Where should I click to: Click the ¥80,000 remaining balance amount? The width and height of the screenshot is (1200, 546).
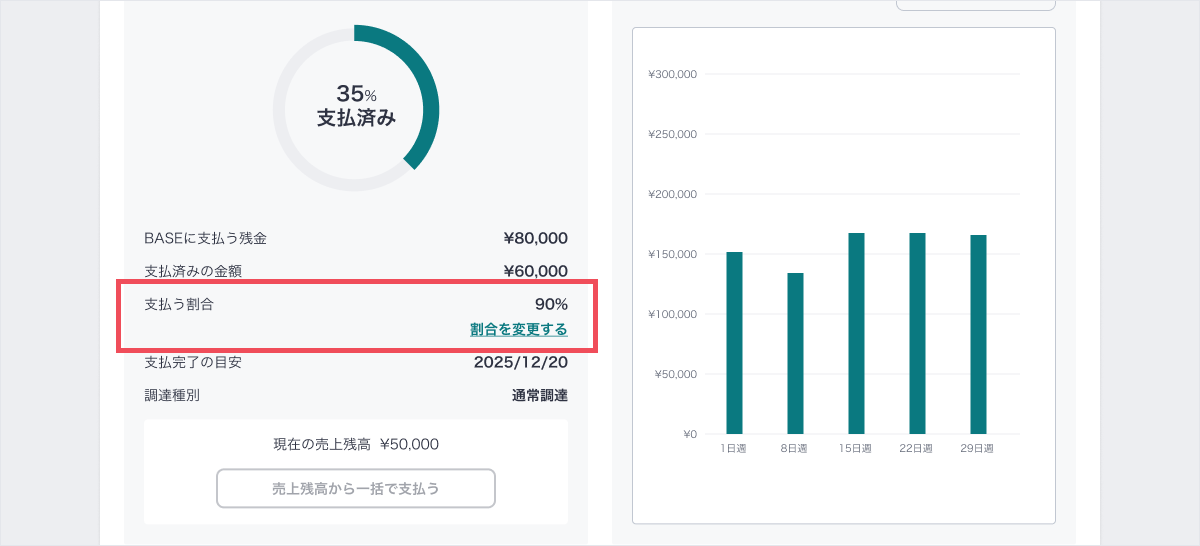(535, 238)
